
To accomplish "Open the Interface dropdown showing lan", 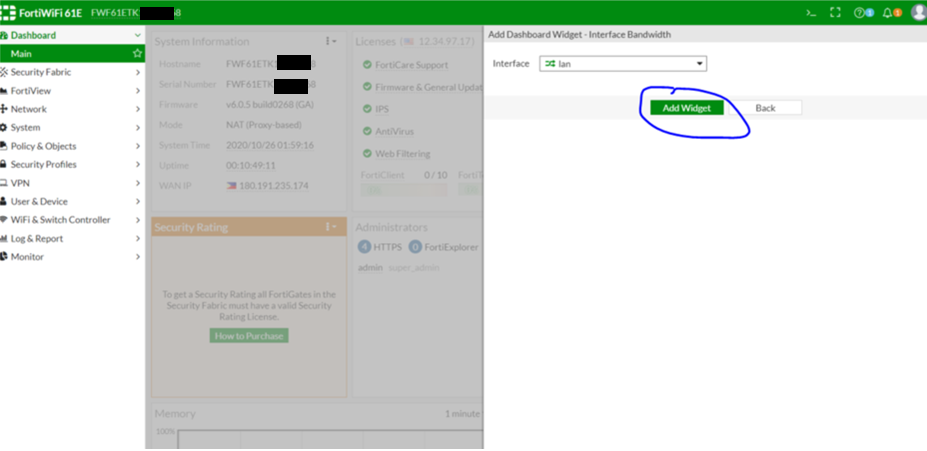I will (623, 64).
